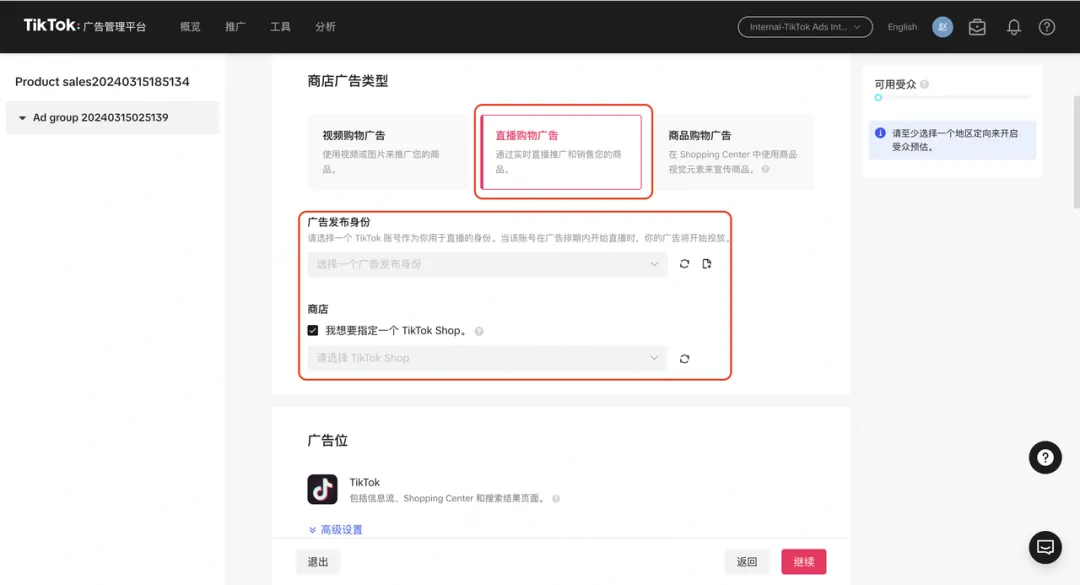Click the TikTok placement app icon

322,489
